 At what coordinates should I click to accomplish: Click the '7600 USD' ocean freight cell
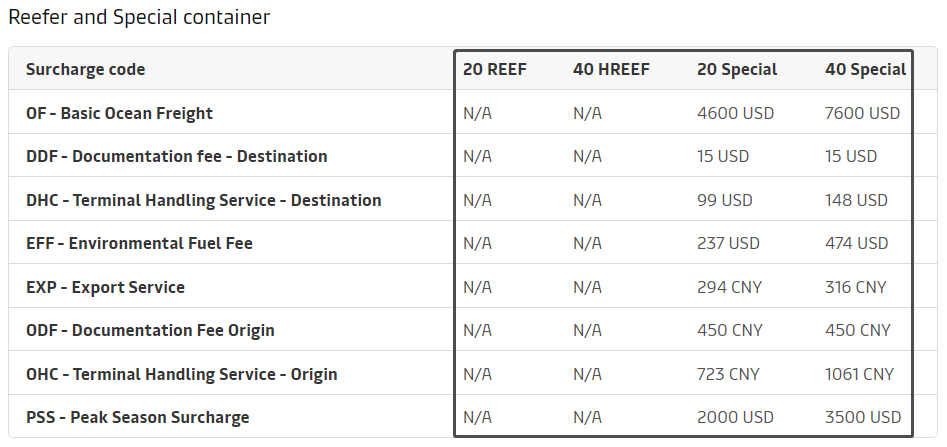click(x=862, y=114)
